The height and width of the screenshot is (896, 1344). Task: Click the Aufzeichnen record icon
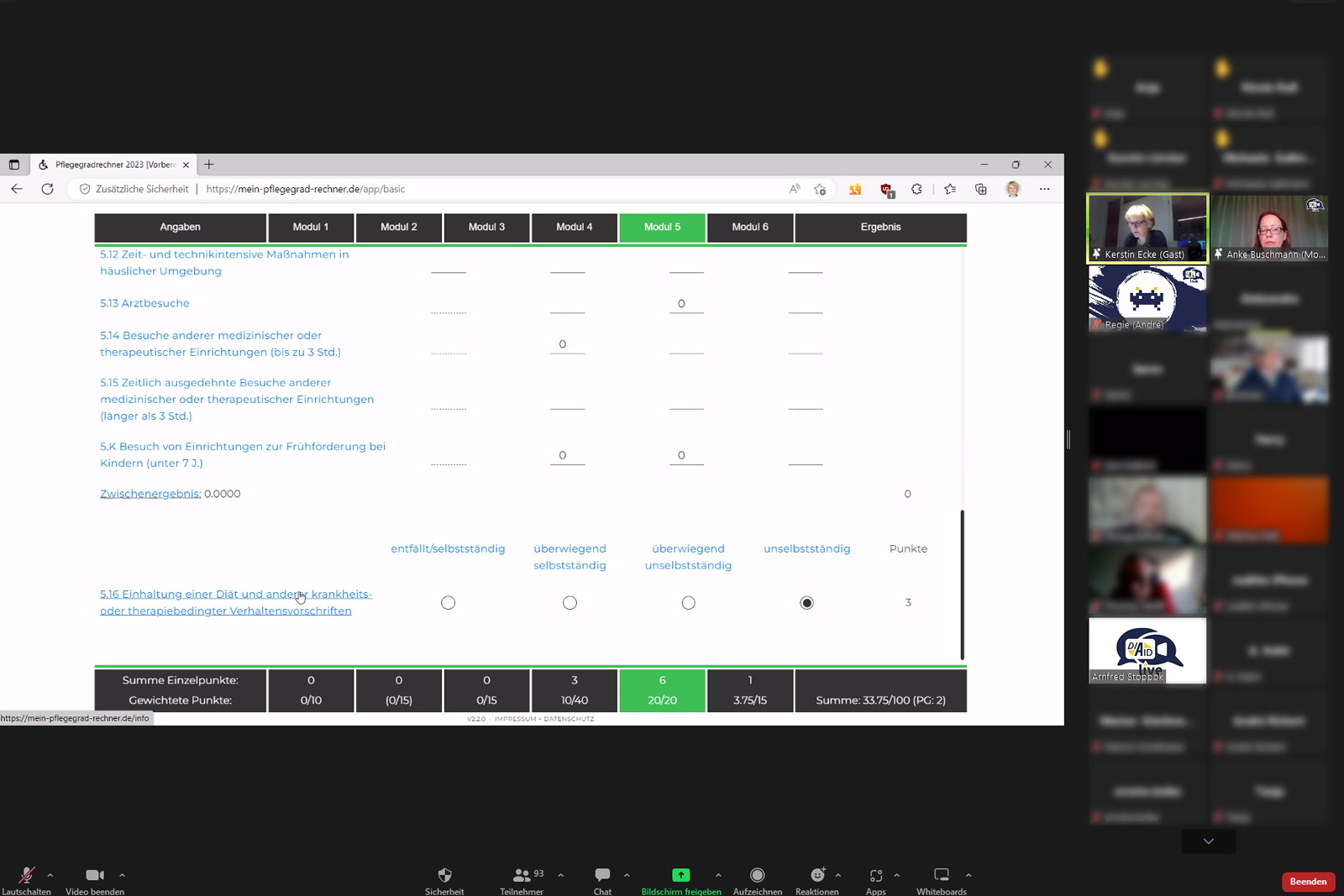pyautogui.click(x=757, y=875)
